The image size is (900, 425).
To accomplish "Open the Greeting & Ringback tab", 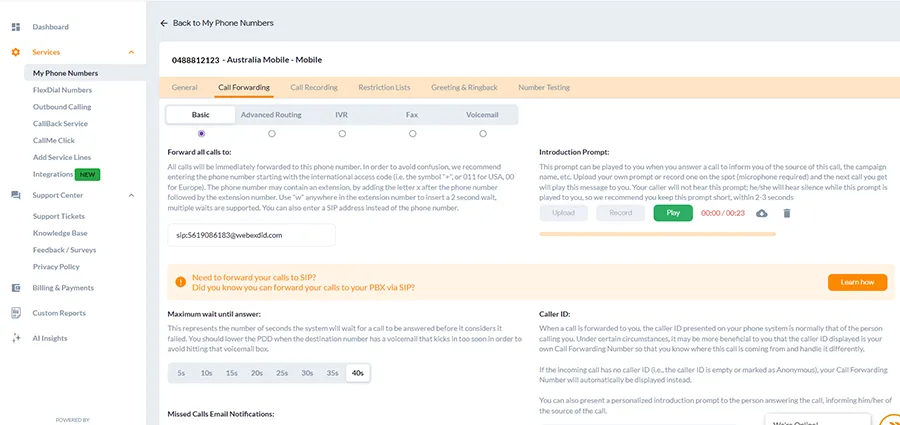I will tap(464, 88).
